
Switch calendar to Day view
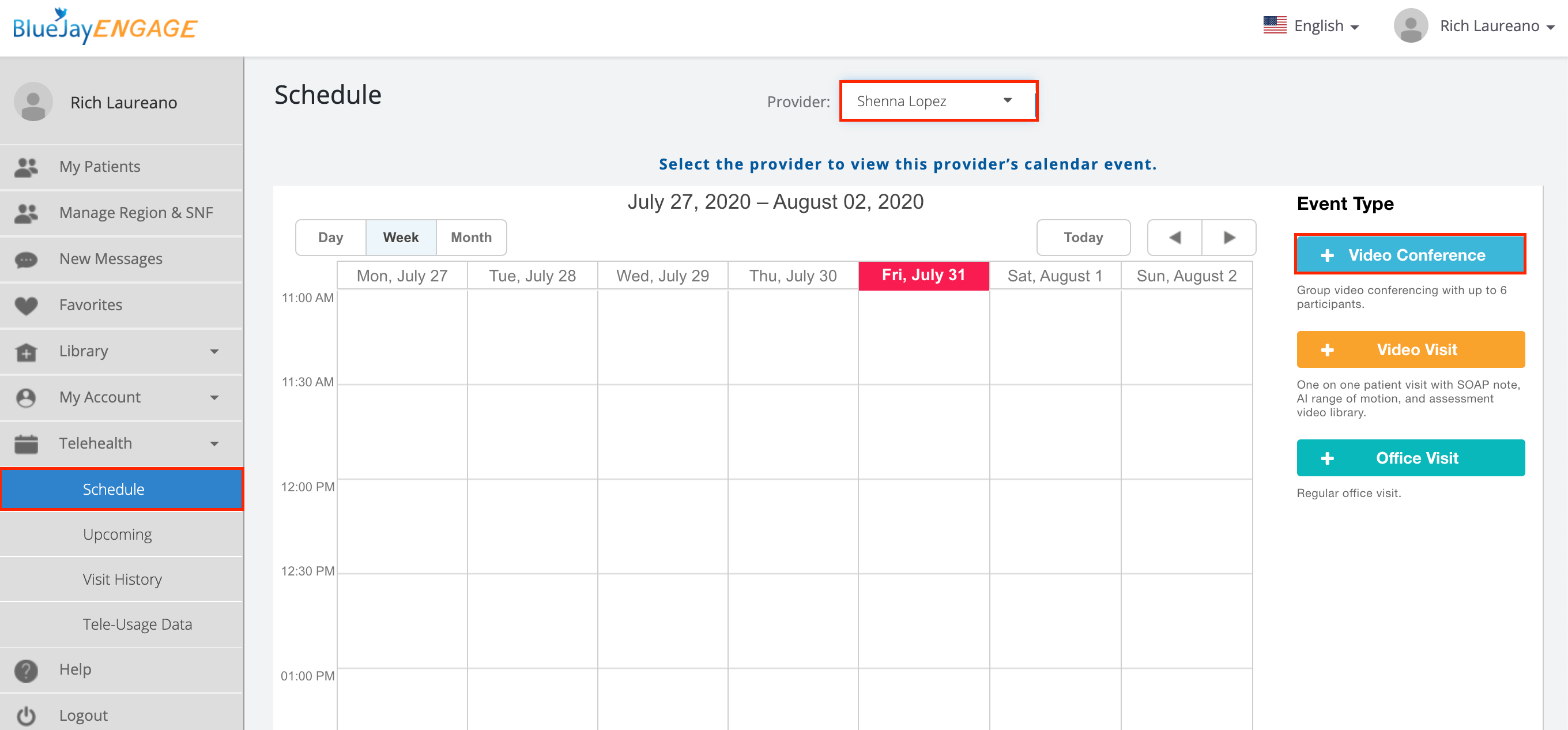(x=330, y=238)
